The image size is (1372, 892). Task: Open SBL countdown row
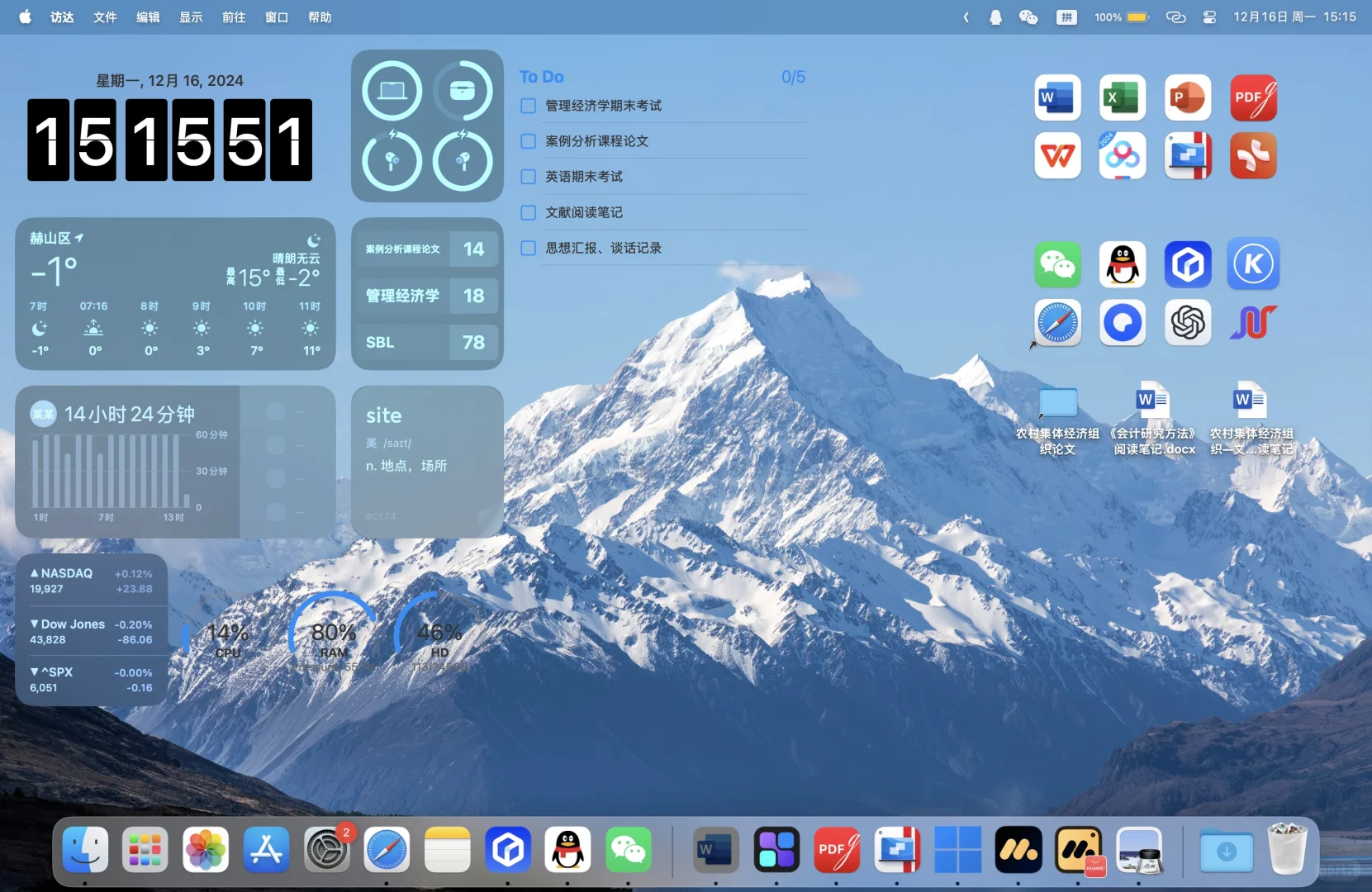(427, 342)
